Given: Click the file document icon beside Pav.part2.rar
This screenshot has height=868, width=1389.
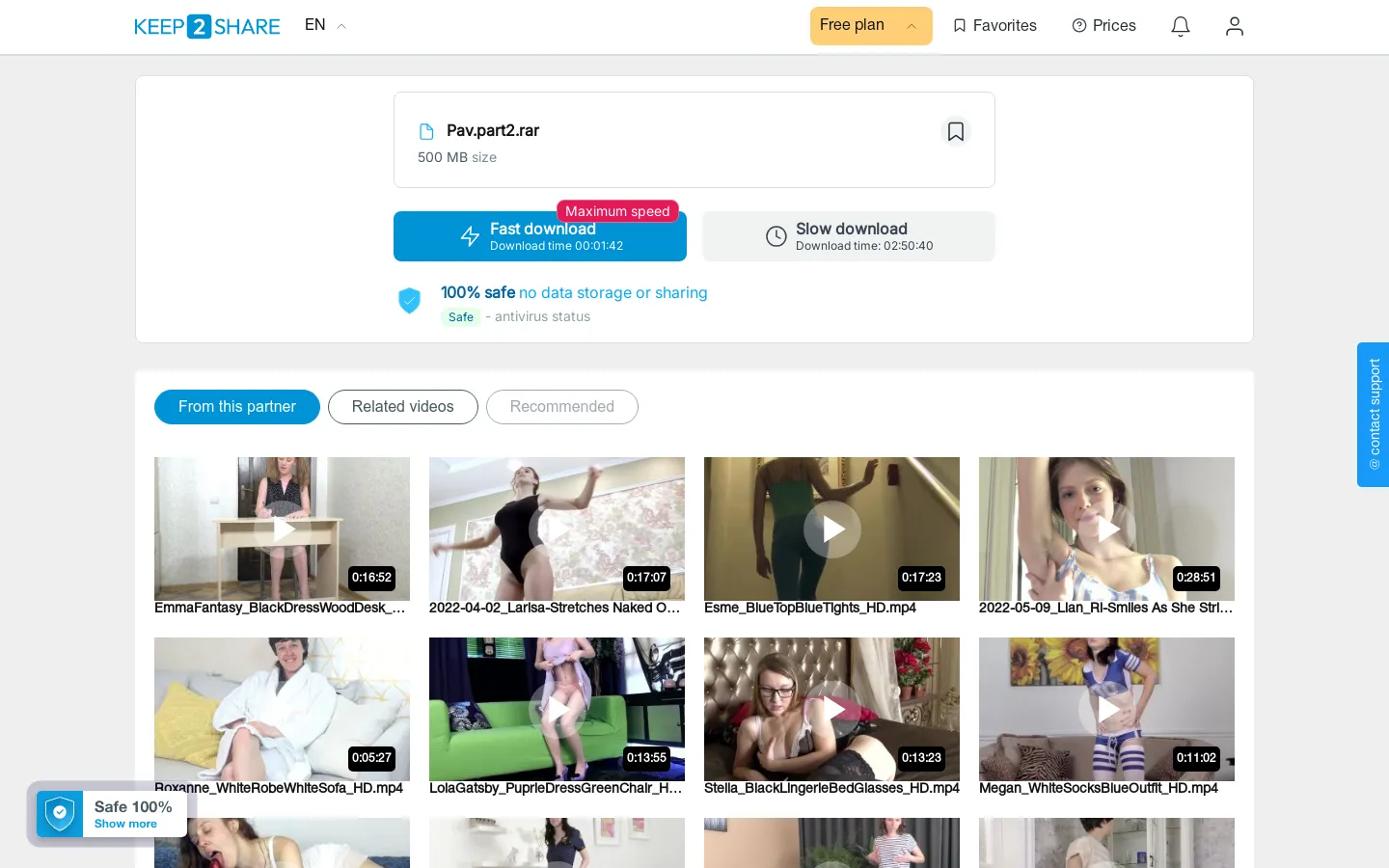Looking at the screenshot, I should (426, 131).
